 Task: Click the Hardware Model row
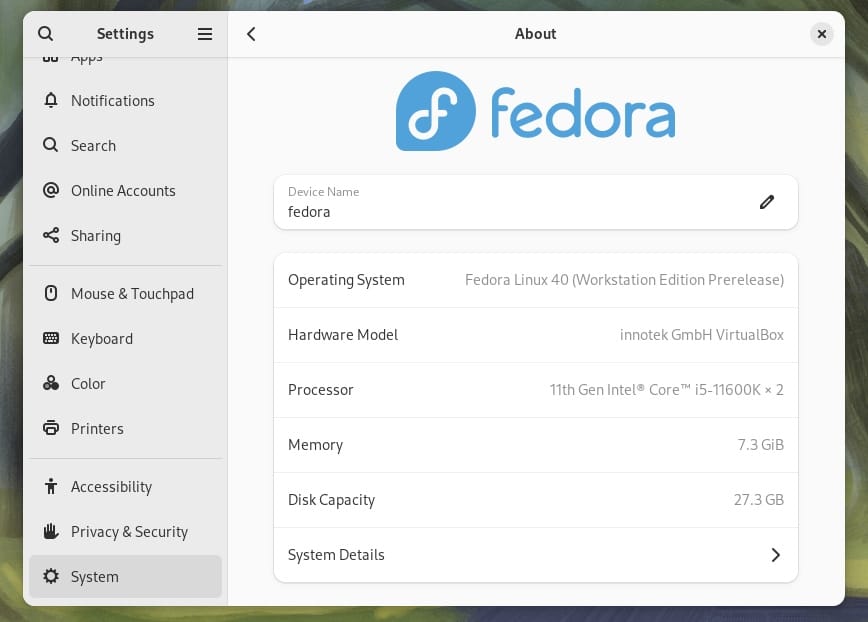[x=535, y=335]
